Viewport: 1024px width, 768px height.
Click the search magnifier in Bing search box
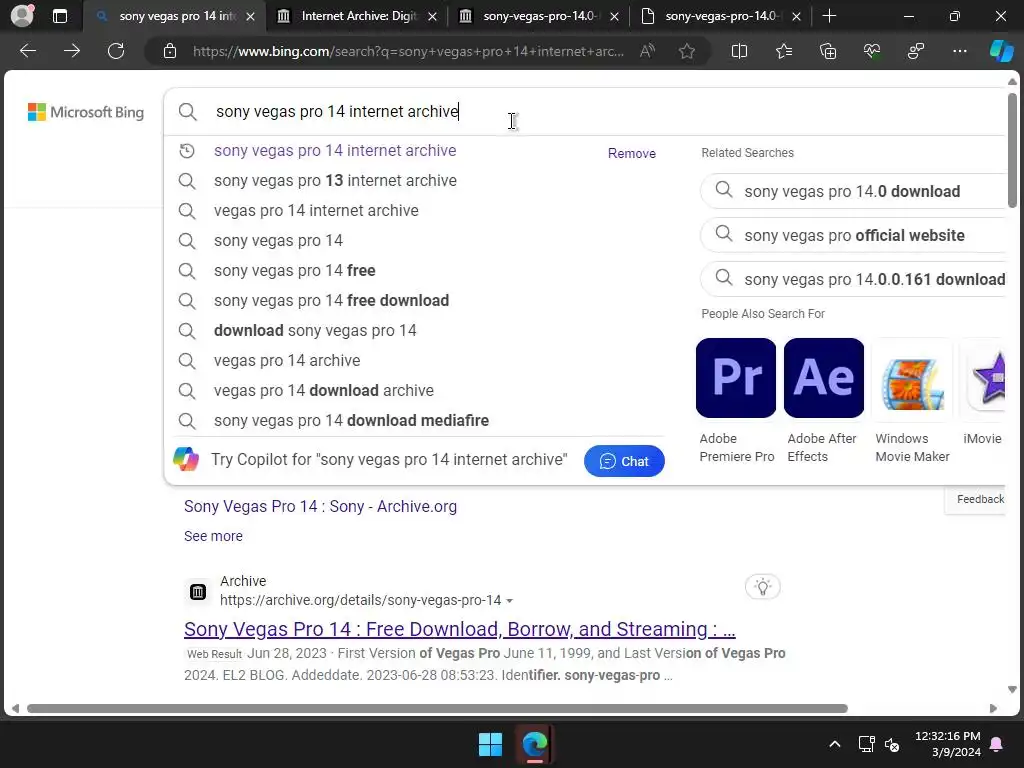pos(187,112)
